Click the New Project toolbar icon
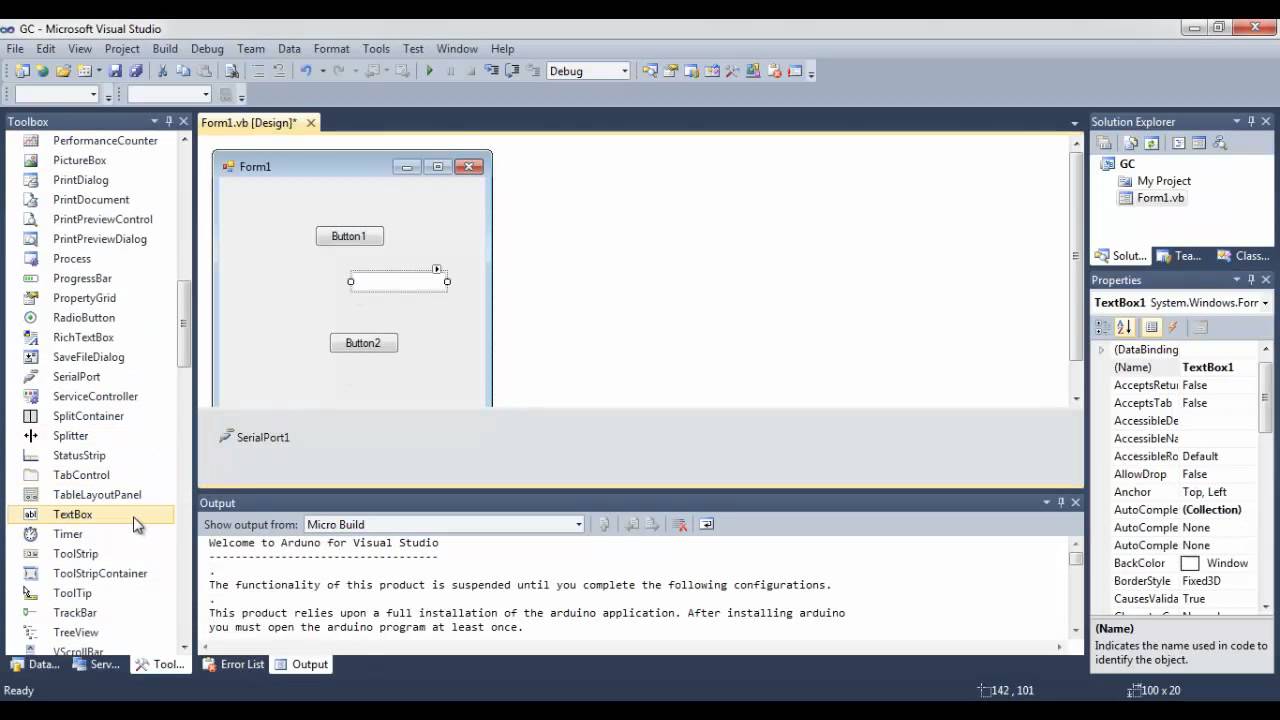This screenshot has width=1280, height=720. tap(22, 71)
